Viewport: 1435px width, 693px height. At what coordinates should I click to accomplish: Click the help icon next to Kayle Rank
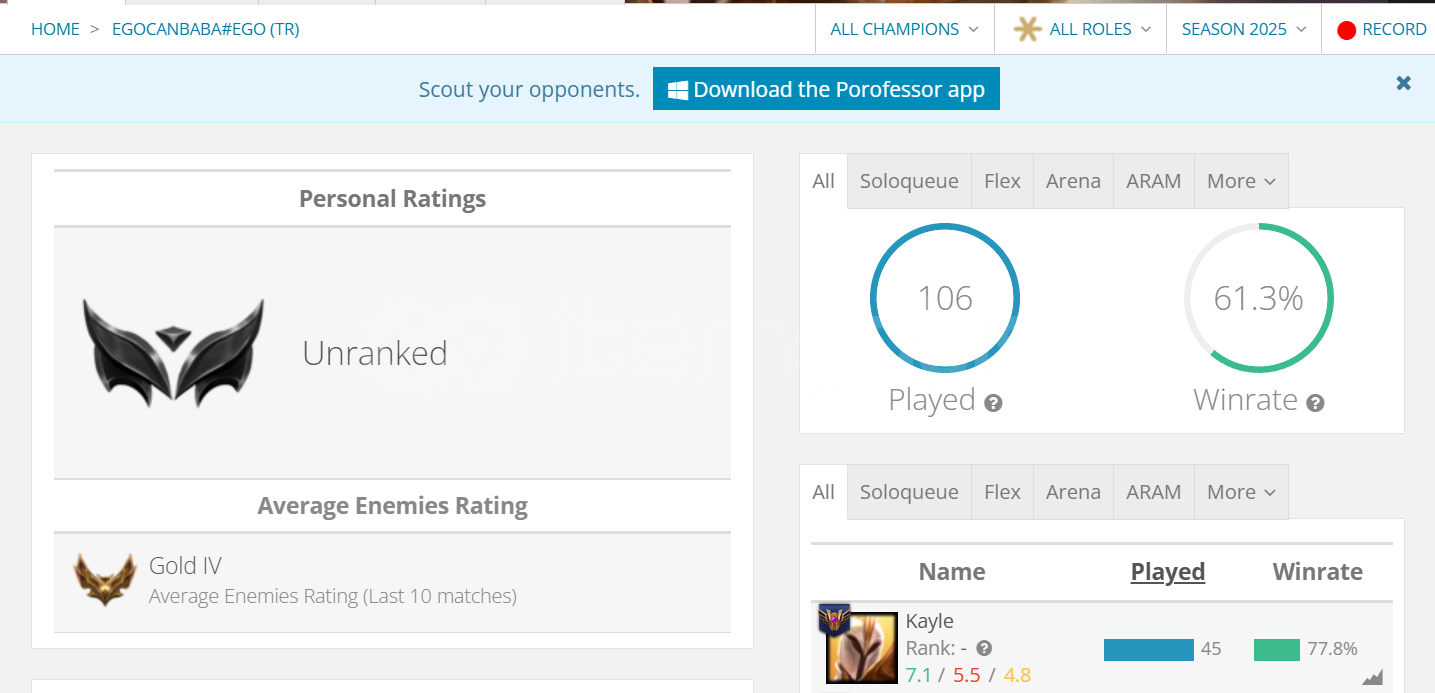click(984, 648)
